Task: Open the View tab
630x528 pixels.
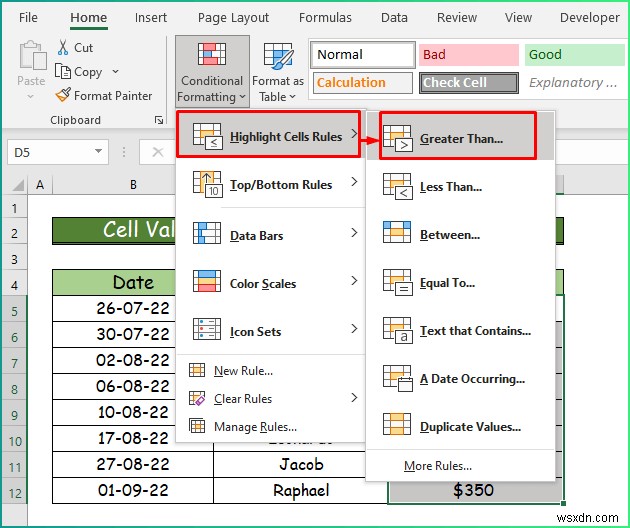Action: click(518, 18)
